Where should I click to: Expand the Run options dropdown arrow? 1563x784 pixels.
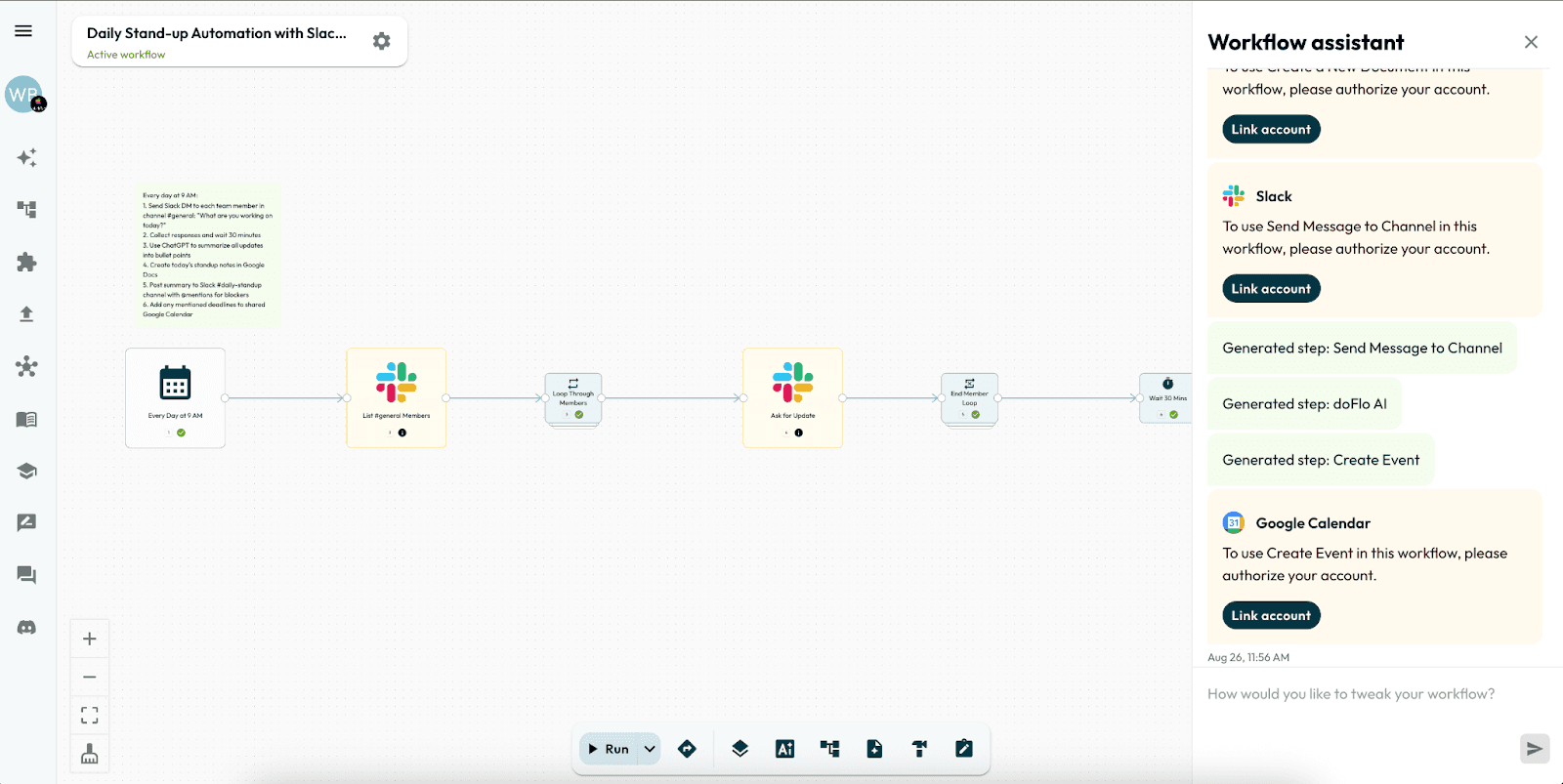pos(650,749)
